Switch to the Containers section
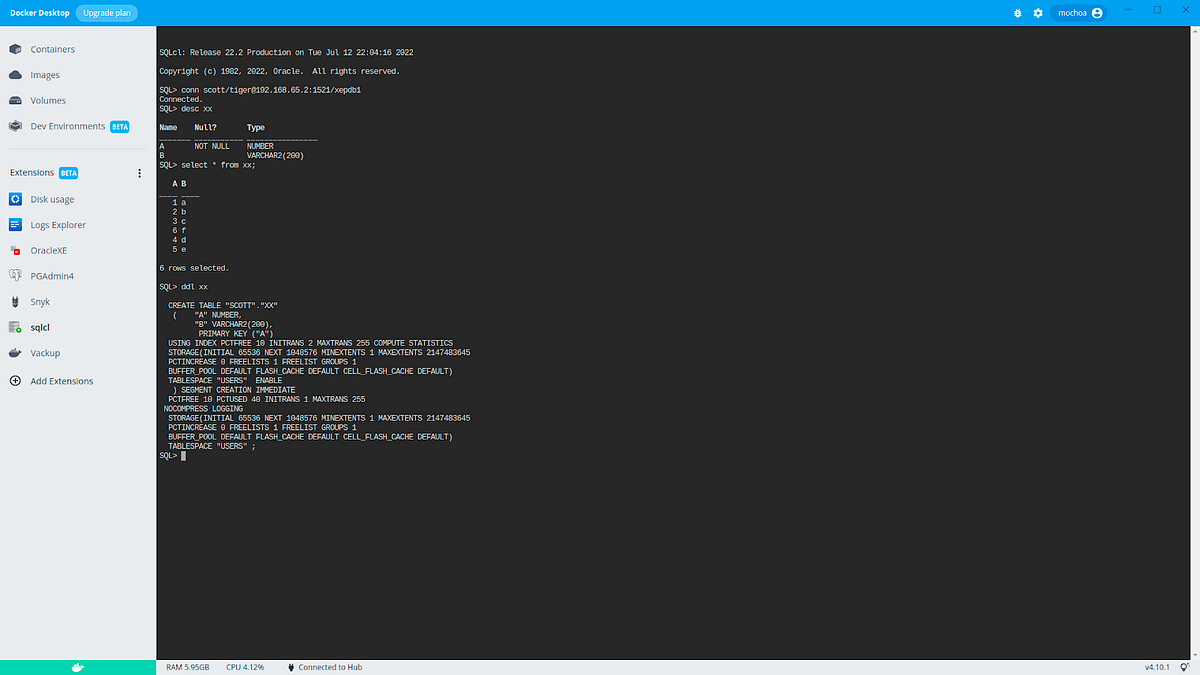 coord(52,49)
